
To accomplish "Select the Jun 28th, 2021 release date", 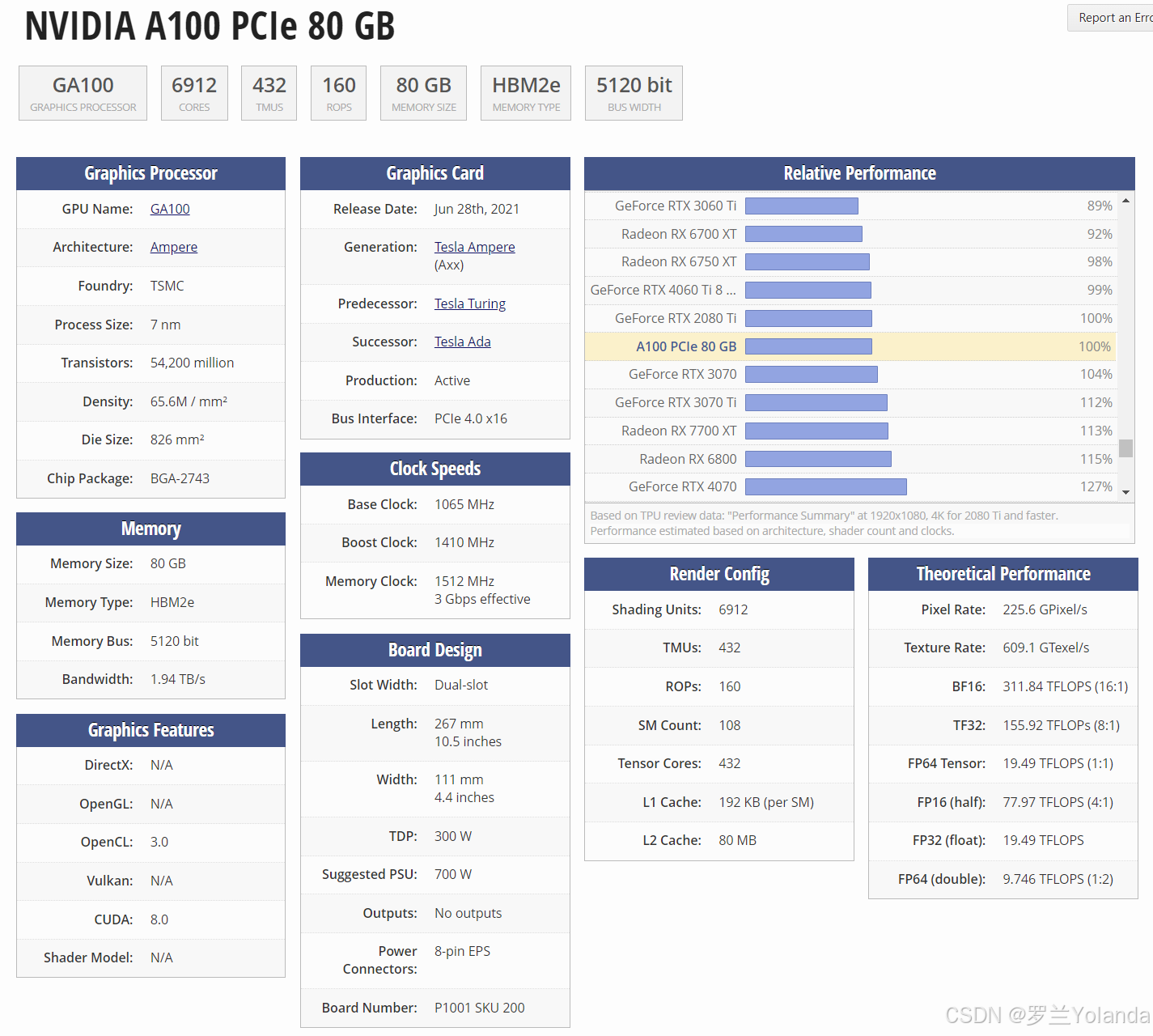I will coord(477,209).
